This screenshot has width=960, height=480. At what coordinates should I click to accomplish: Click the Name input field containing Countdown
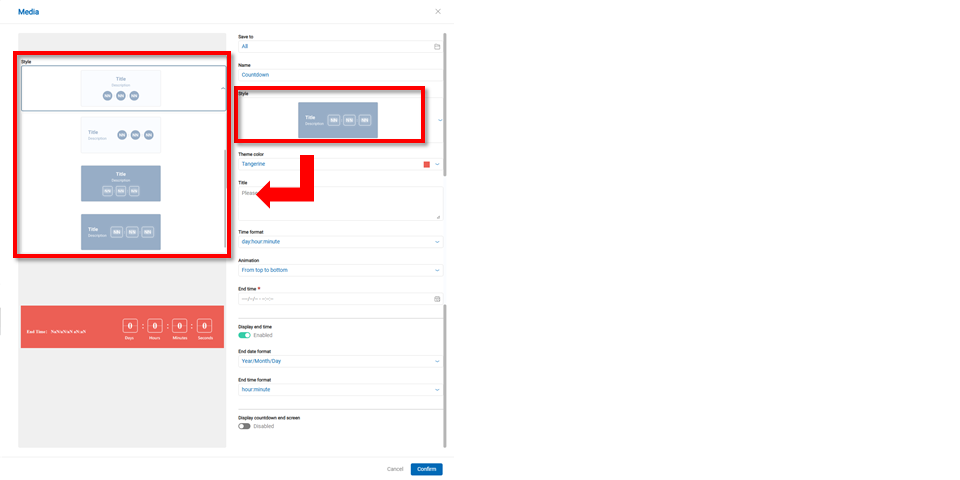coord(339,74)
